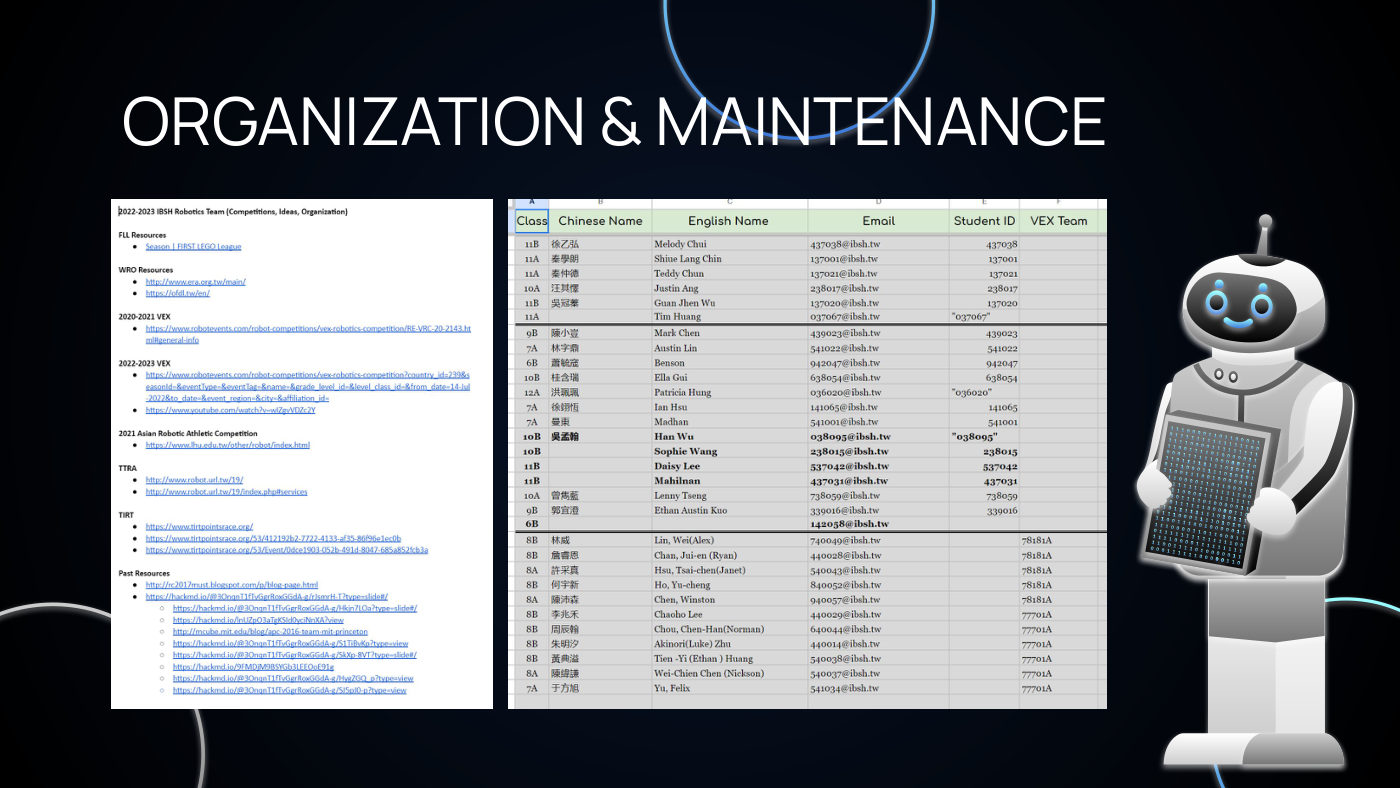1400x788 pixels.
Task: Select the bold cell "Han Wu"
Action: tap(729, 437)
